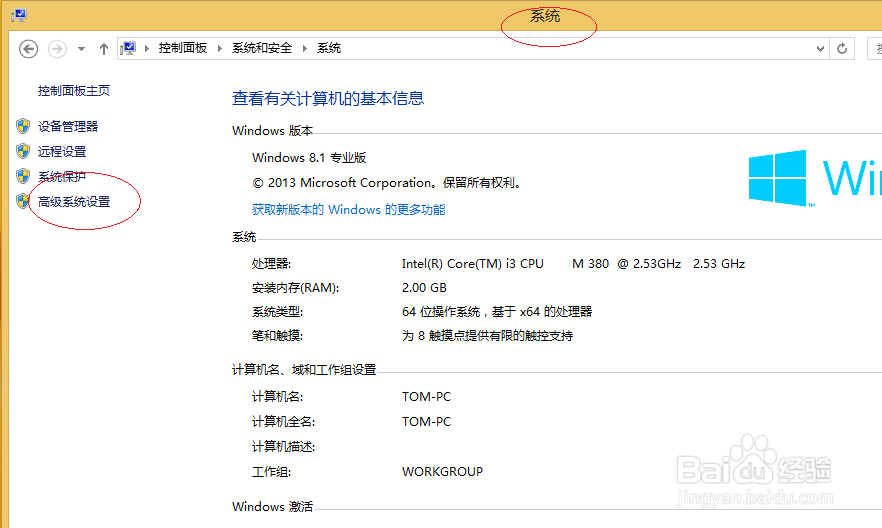882x528 pixels.
Task: Click the shield icon beside 高级系统设置
Action: click(23, 201)
